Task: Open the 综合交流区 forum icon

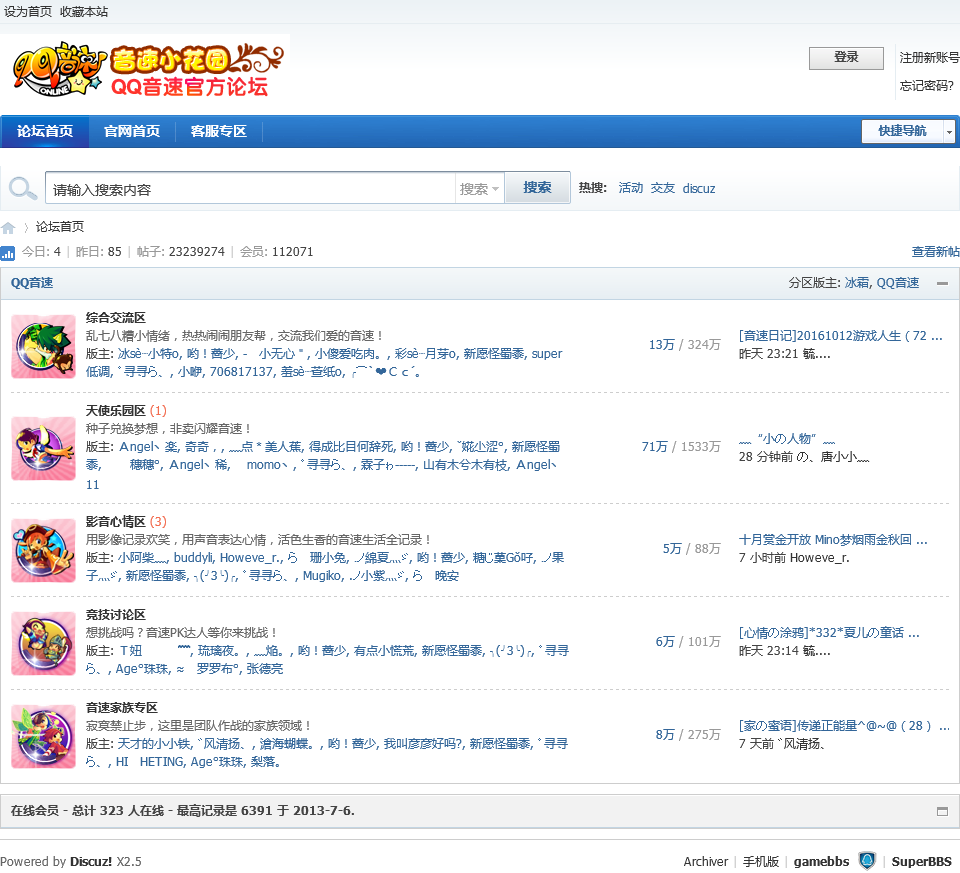Action: coord(43,347)
